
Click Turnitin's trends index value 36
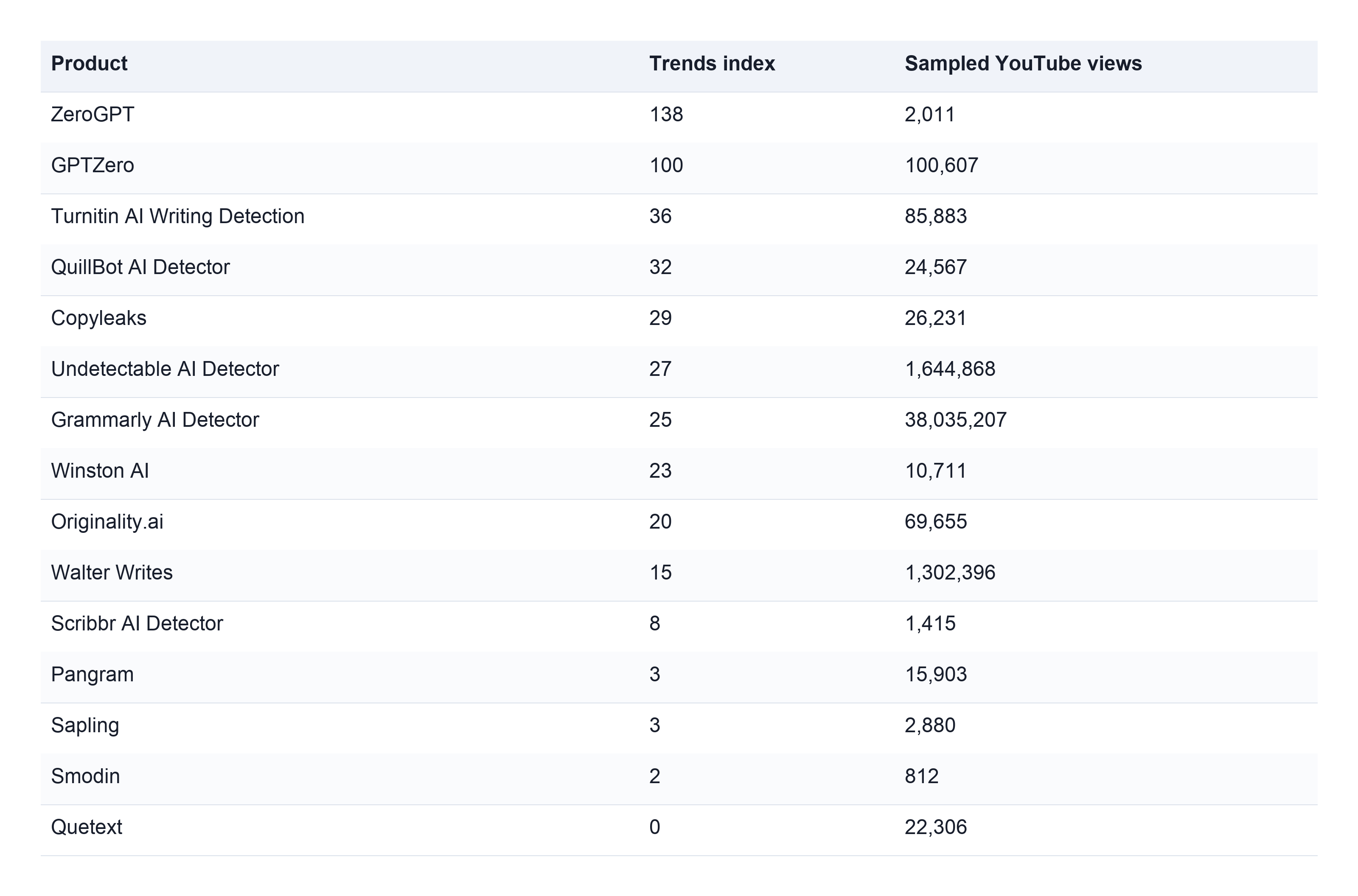click(x=660, y=216)
